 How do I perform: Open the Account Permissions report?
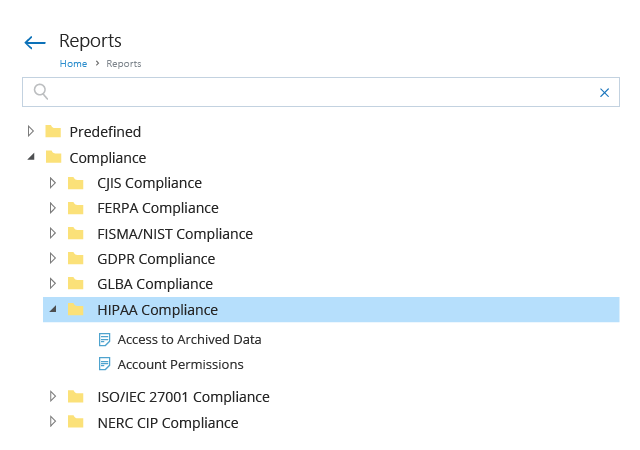coord(180,364)
